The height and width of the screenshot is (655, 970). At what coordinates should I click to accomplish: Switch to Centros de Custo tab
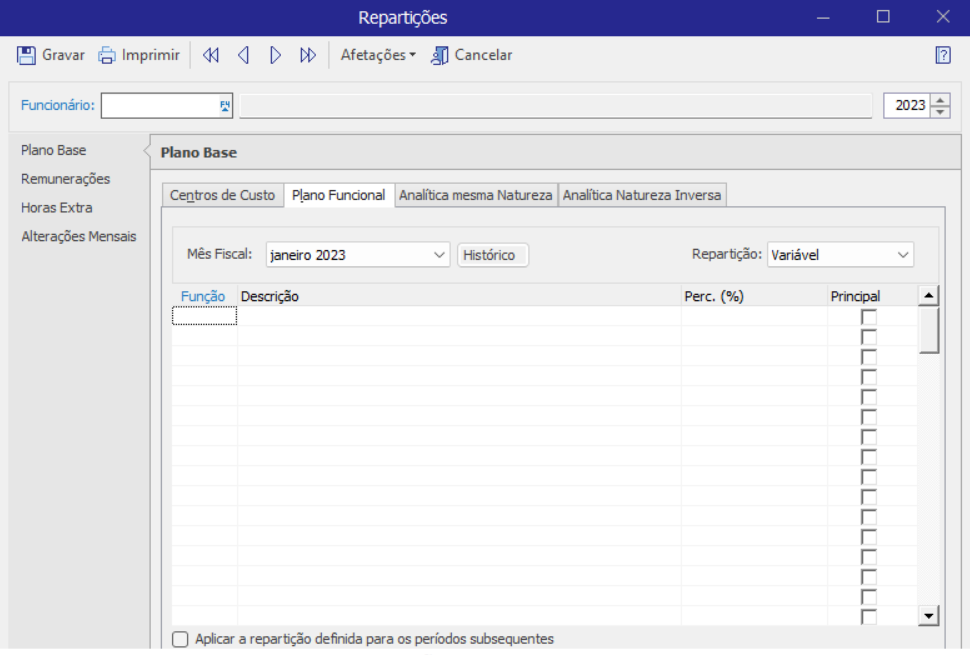222,196
